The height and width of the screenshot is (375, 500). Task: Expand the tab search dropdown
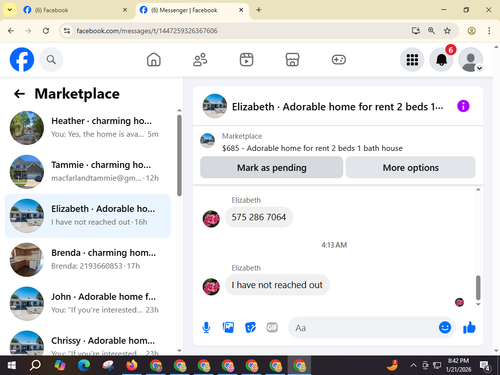pyautogui.click(x=10, y=10)
